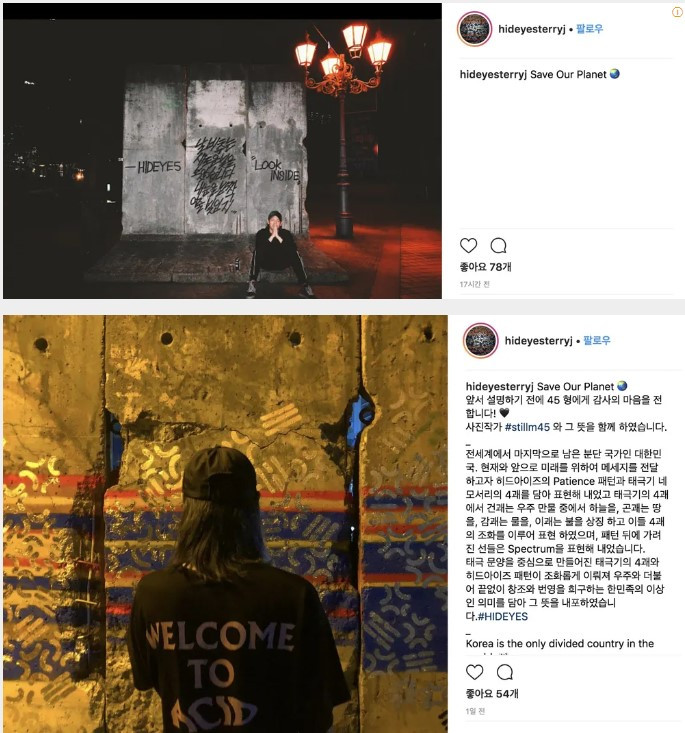685x733 pixels.
Task: Follow hideyesterryj via top 팔로우 link
Action: pyautogui.click(x=590, y=29)
